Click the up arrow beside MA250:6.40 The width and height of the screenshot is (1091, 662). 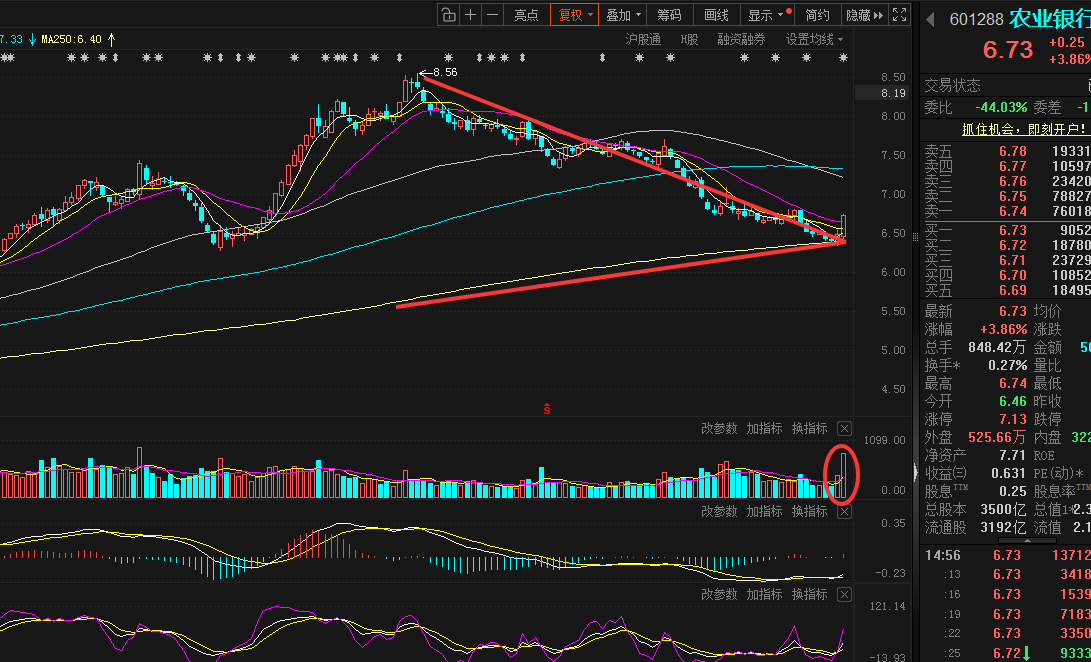point(112,39)
